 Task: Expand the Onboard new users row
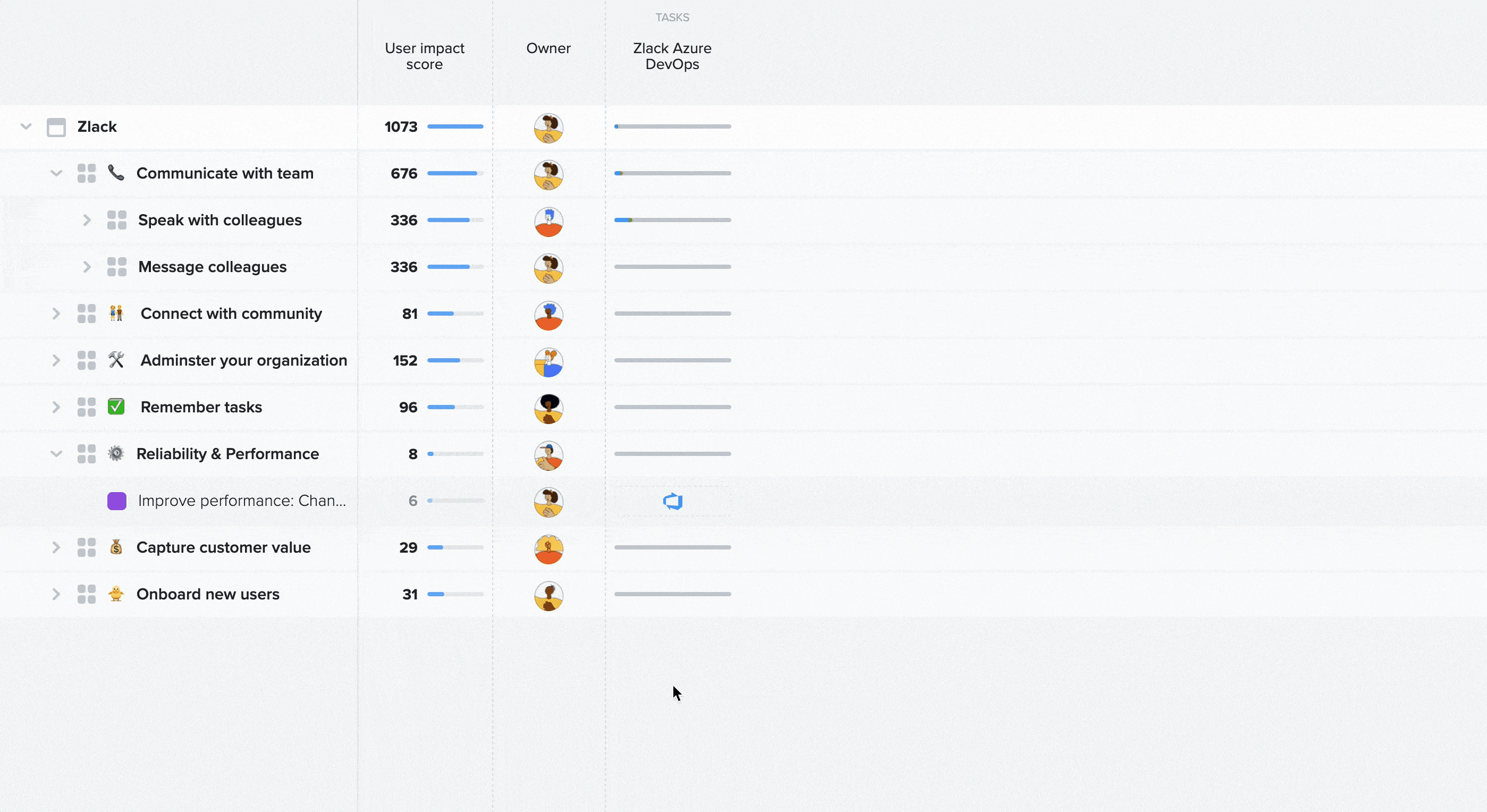point(56,594)
